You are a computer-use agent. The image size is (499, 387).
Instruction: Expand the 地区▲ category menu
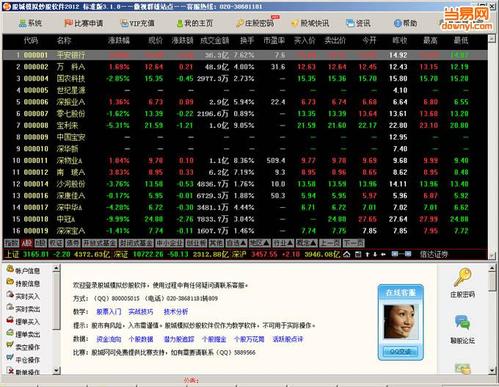260,243
